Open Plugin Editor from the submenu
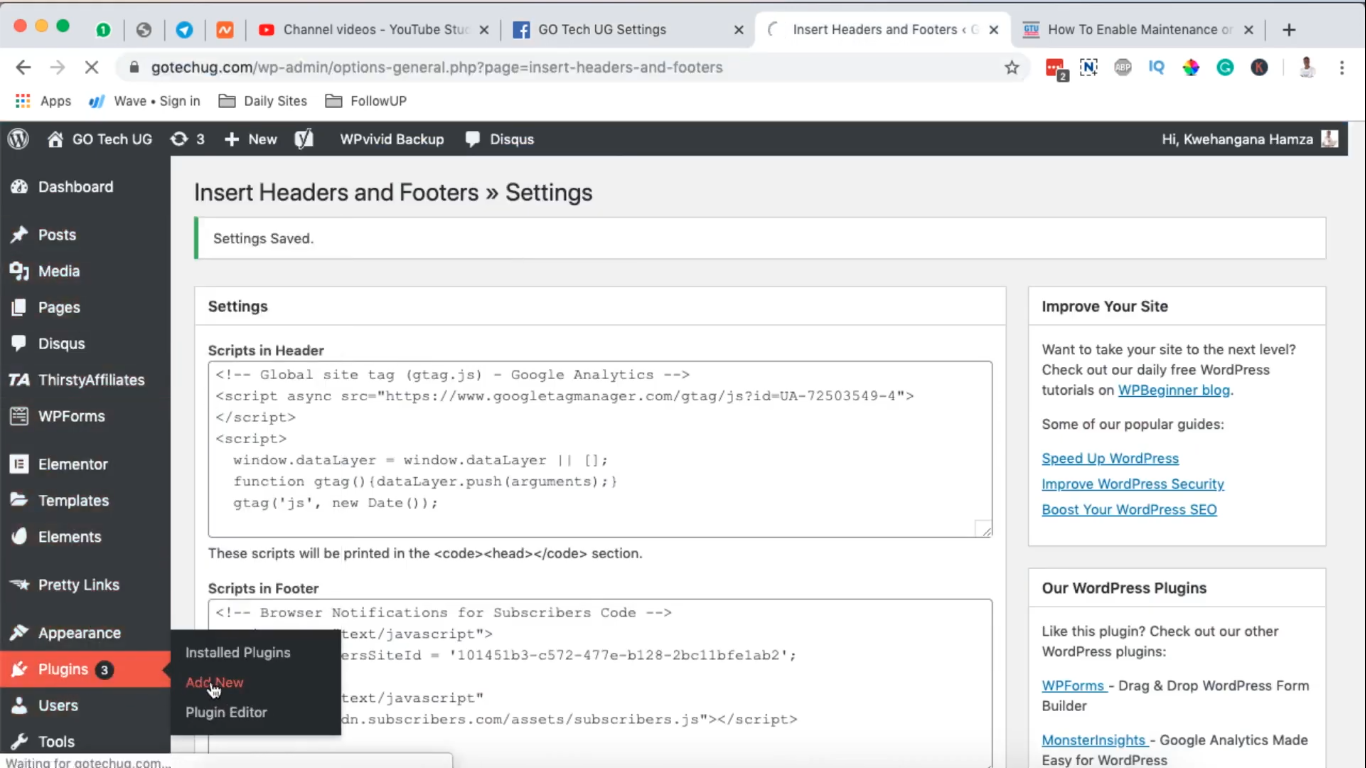 226,712
